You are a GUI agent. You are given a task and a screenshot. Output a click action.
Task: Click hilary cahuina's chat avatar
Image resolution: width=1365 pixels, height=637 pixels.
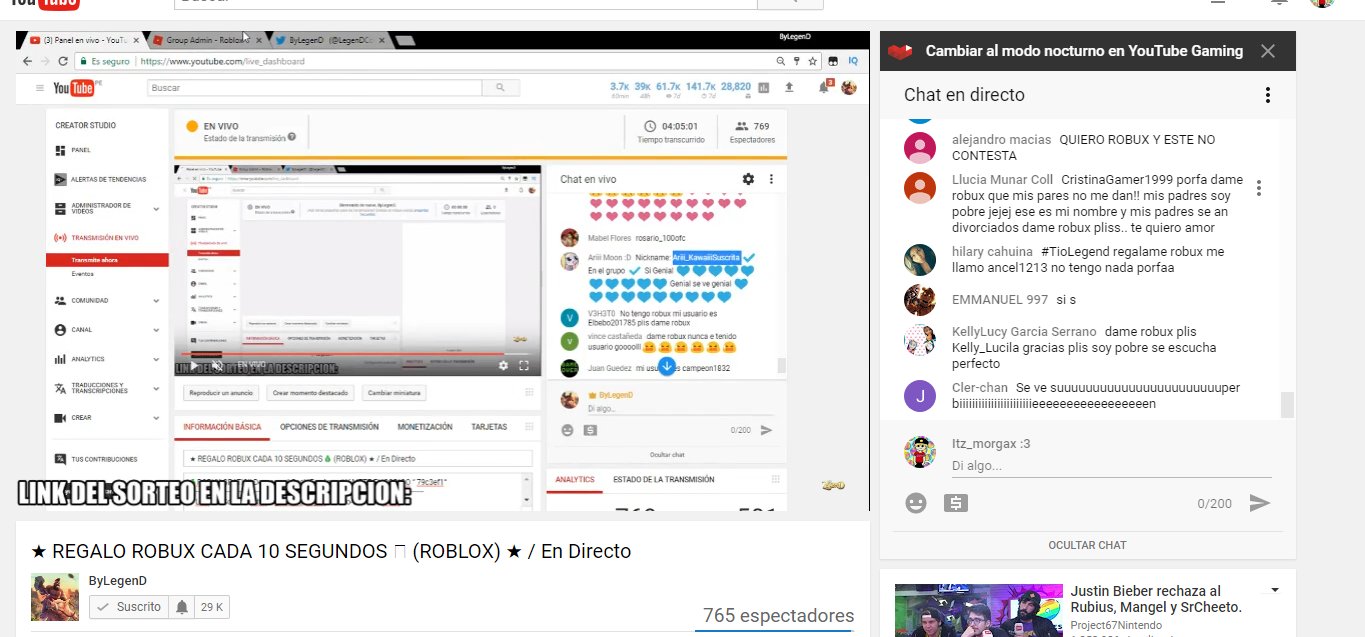(920, 260)
